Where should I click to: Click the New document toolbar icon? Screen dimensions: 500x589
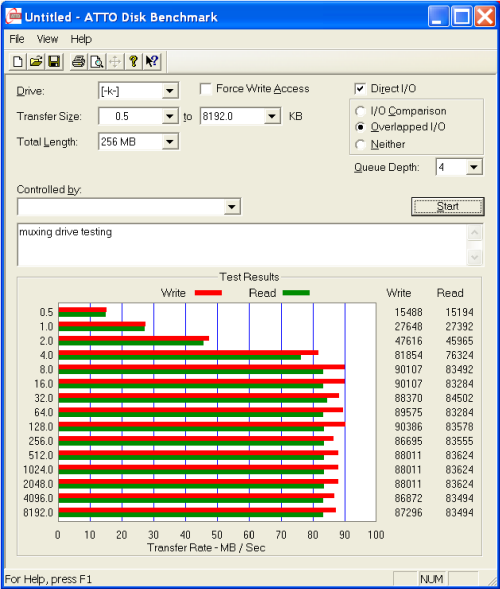pos(17,62)
